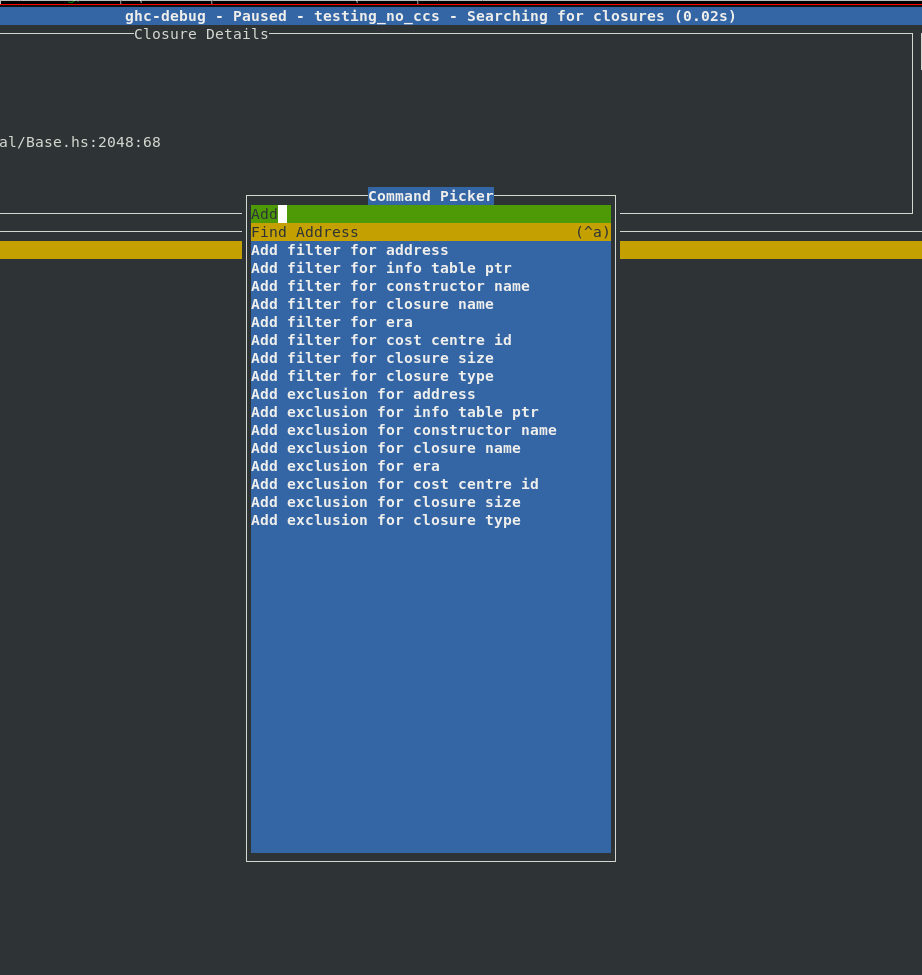Pick Add exclusion for constructor name
This screenshot has width=922, height=975.
click(404, 430)
